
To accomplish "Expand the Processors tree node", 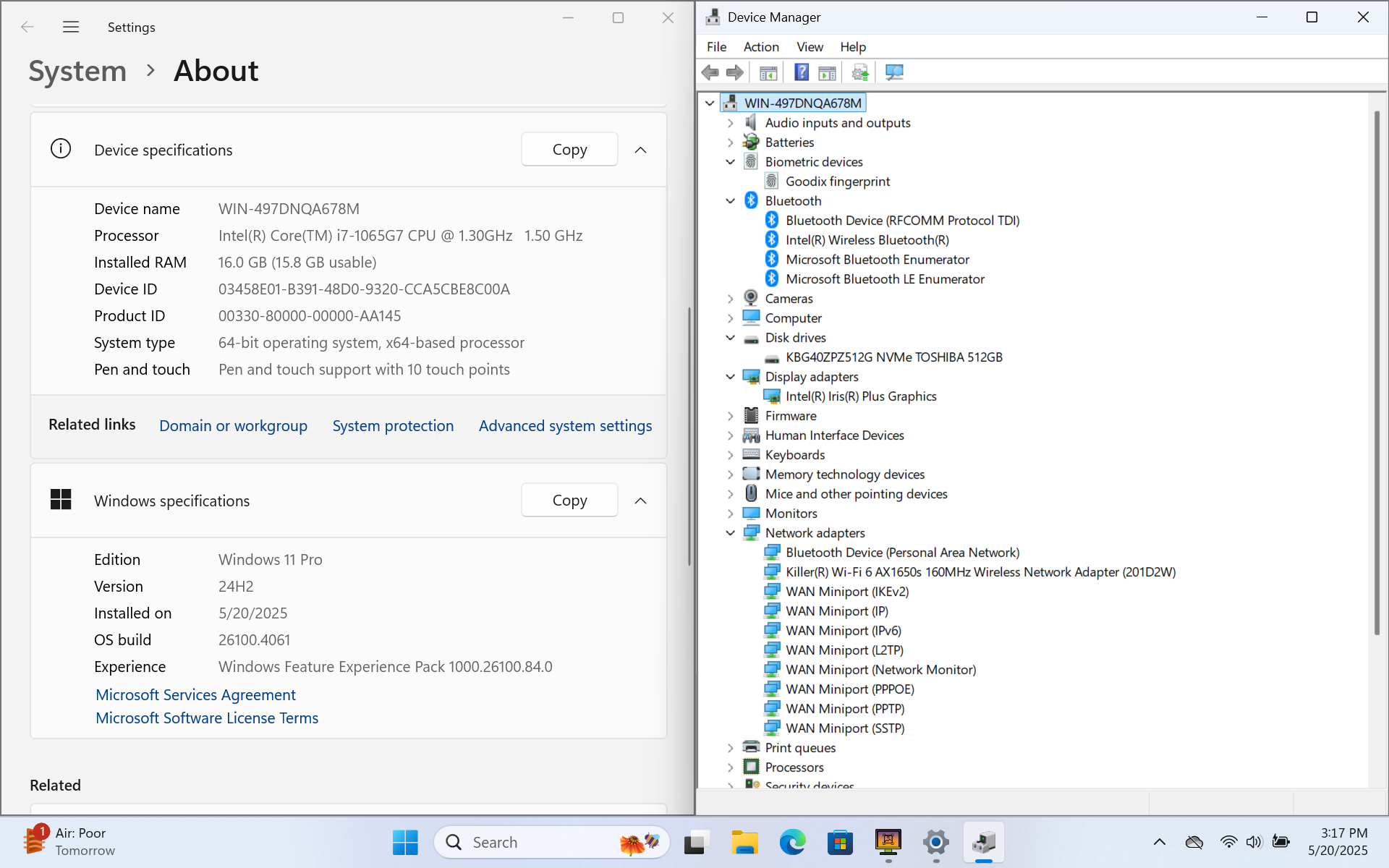I will (731, 767).
